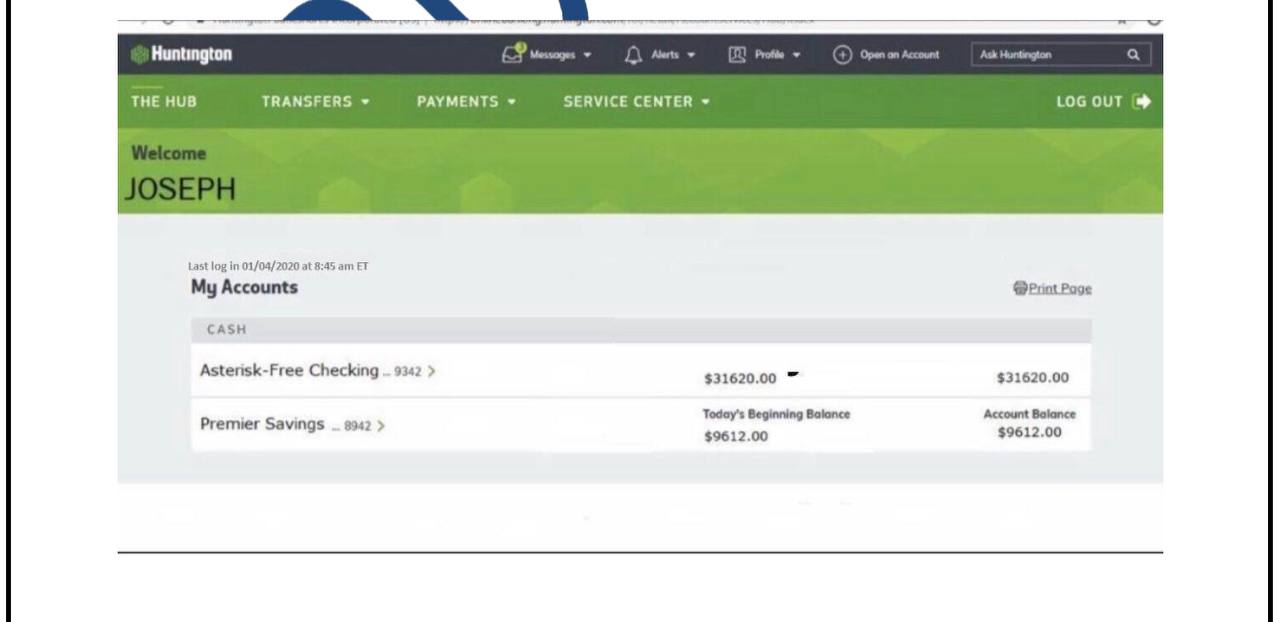The width and height of the screenshot is (1280, 622).
Task: Expand the Messages dropdown arrow
Action: [x=589, y=55]
